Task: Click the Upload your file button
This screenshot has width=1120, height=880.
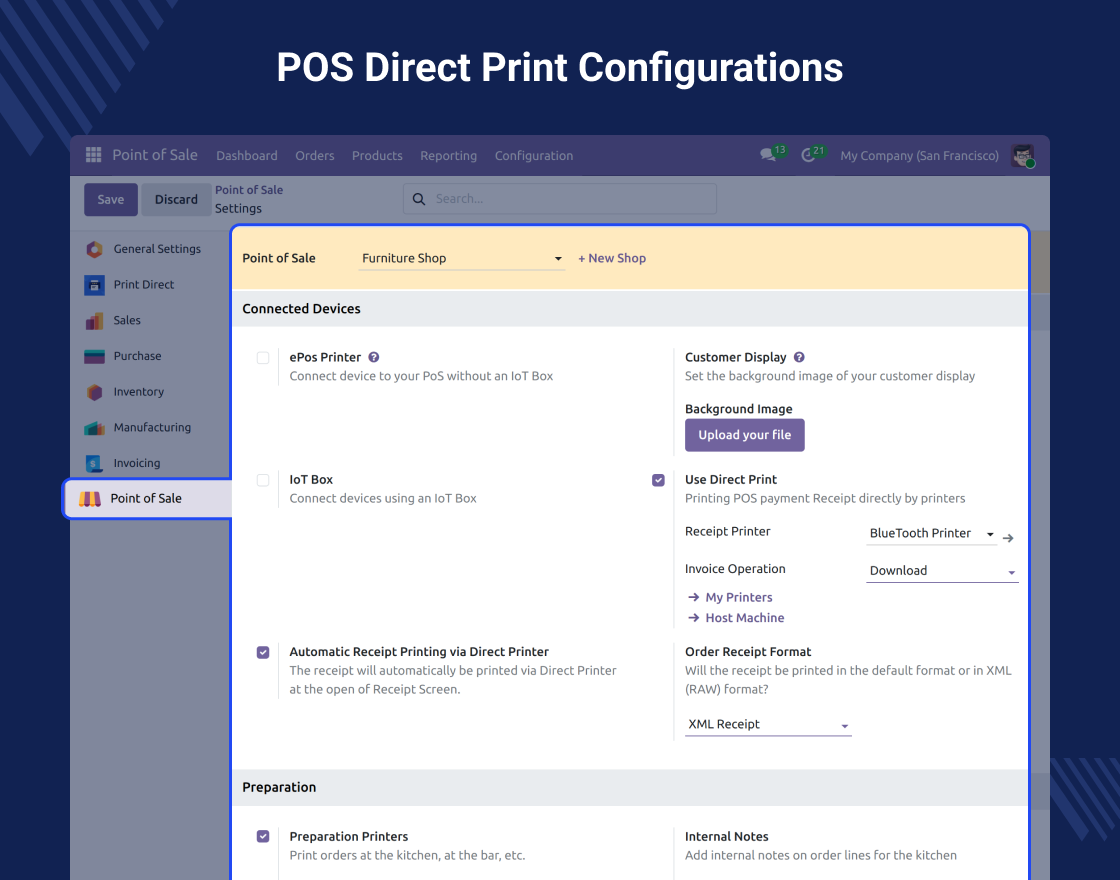Action: (x=744, y=435)
